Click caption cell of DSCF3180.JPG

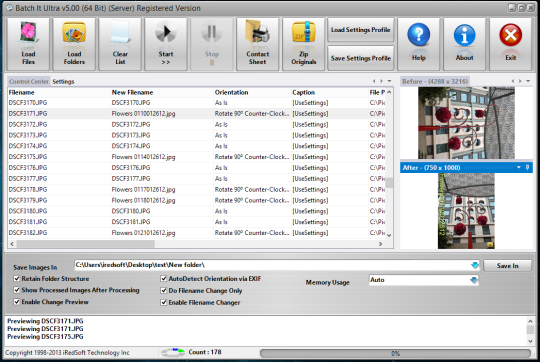[x=330, y=211]
